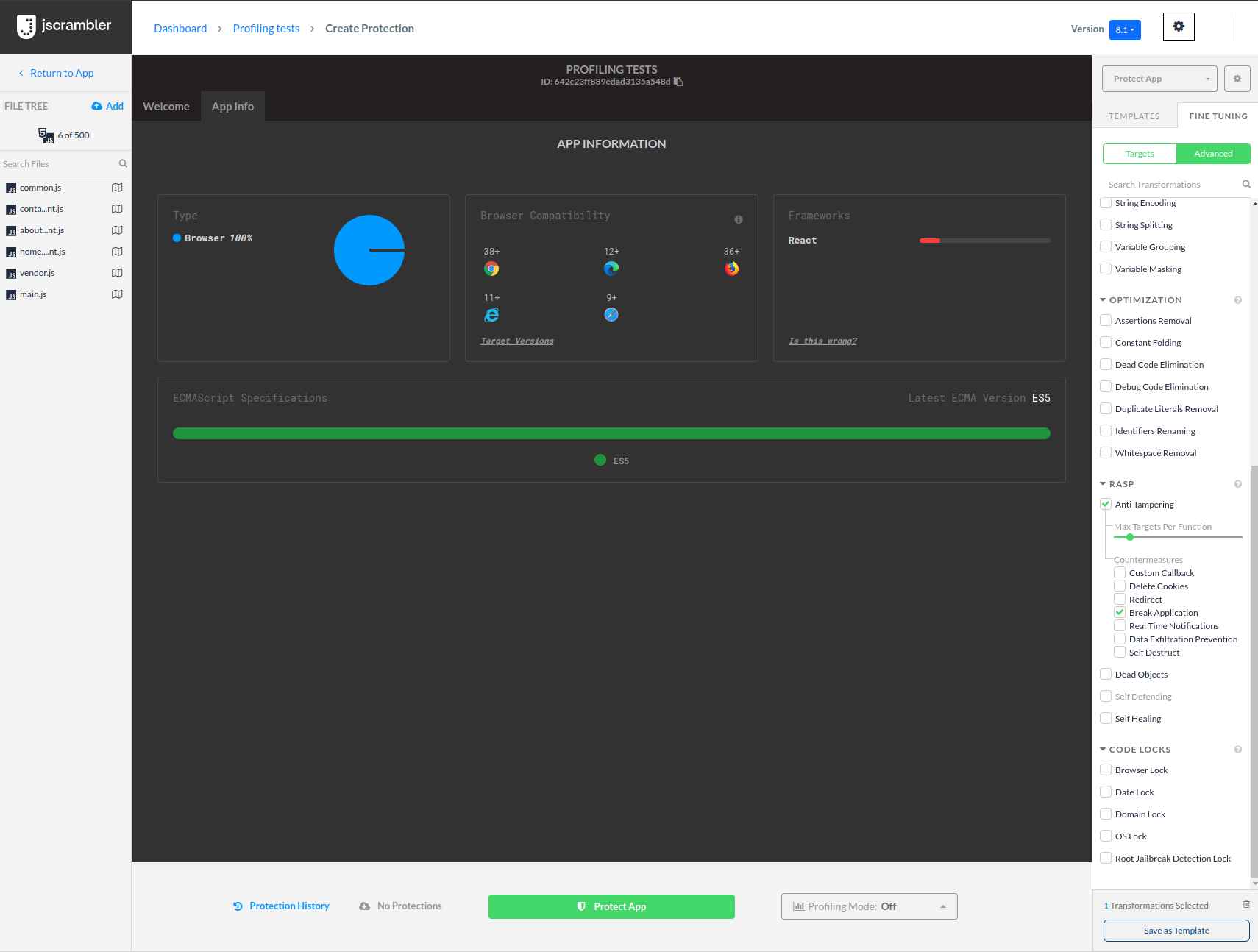This screenshot has height=952, width=1258.
Task: Click the info icon on Browser Compatibility card
Action: (x=738, y=219)
